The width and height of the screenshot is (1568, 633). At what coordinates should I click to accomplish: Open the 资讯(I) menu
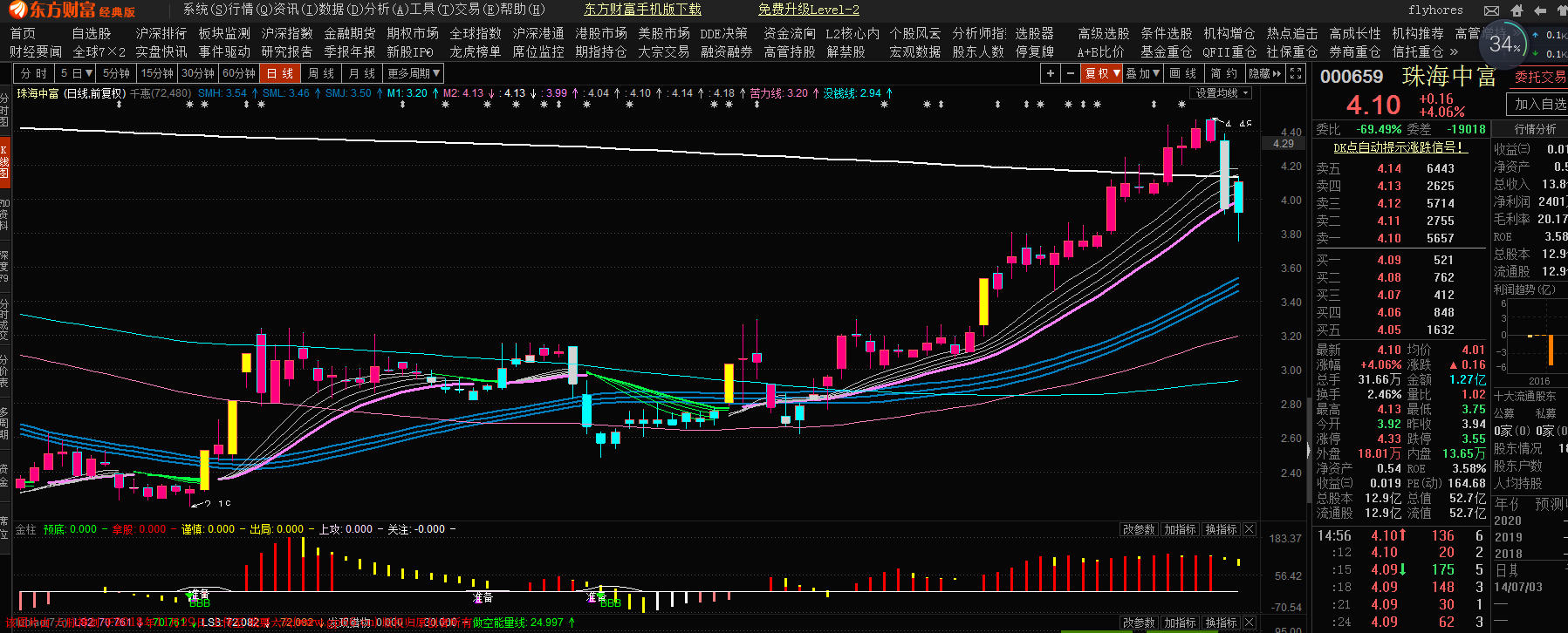[x=294, y=10]
